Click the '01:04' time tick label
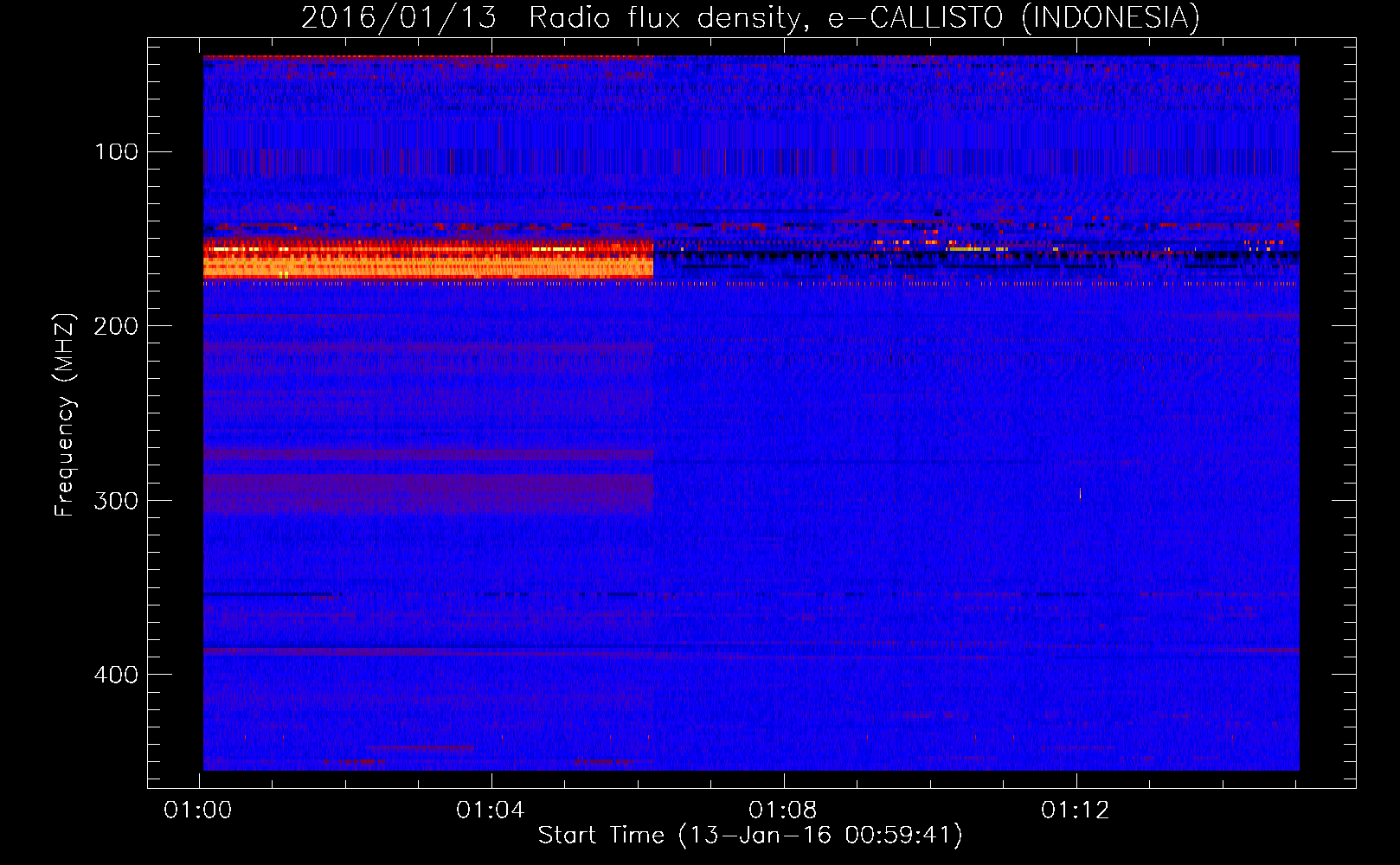Viewport: 1400px width, 865px height. pyautogui.click(x=491, y=810)
